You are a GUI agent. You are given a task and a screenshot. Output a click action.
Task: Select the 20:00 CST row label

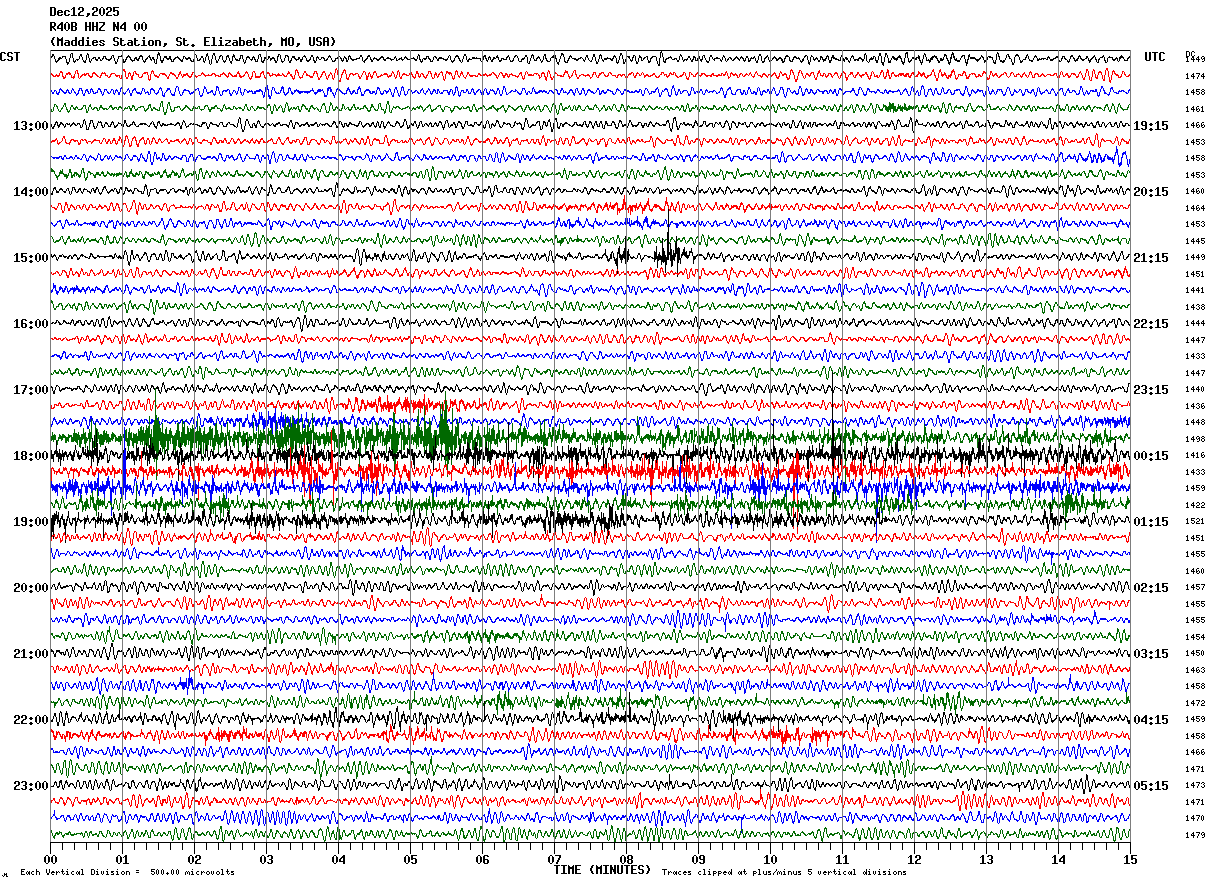[31, 588]
